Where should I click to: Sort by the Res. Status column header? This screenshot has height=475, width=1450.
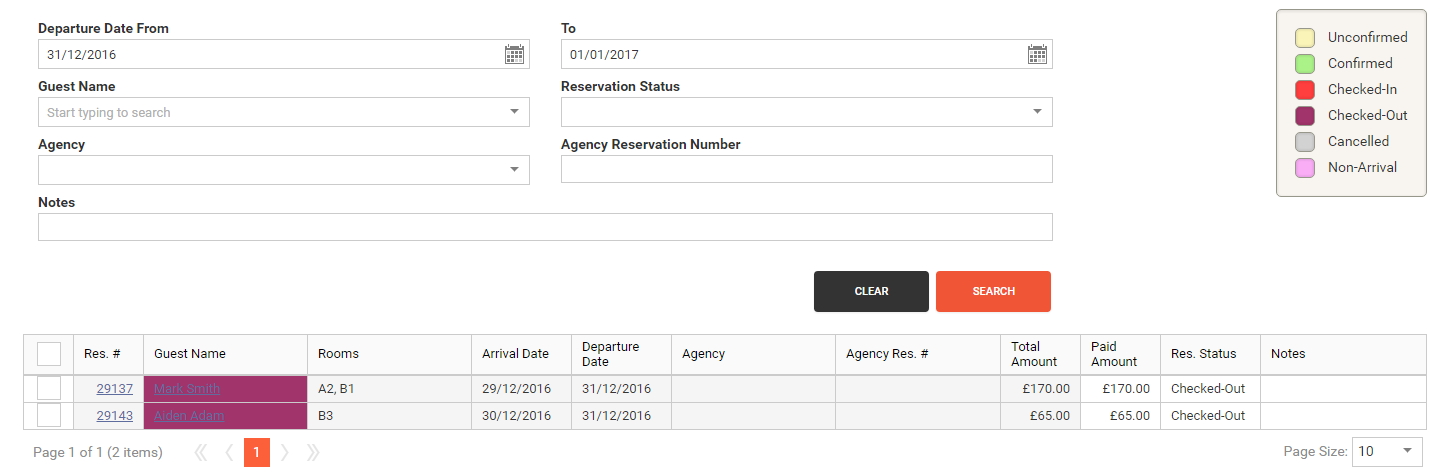1203,353
